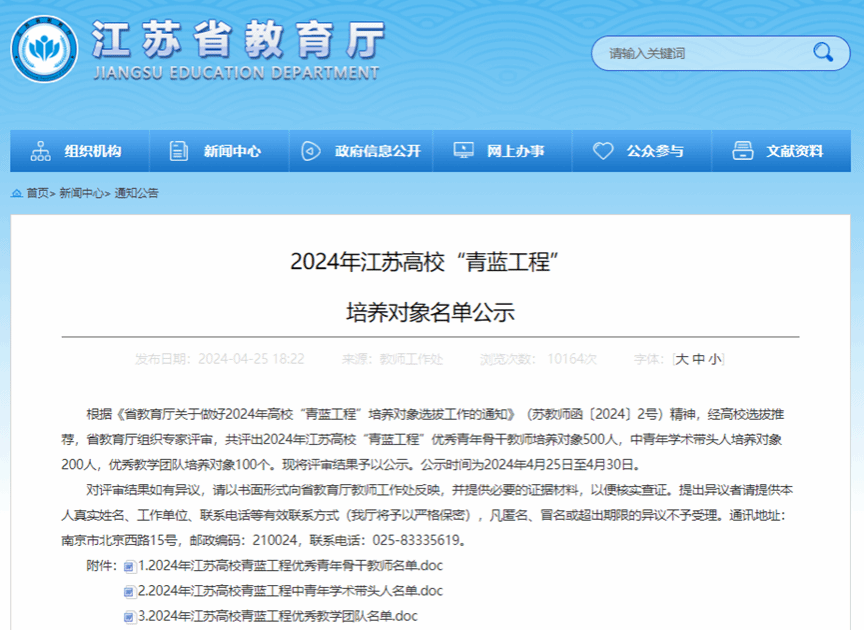864x630 pixels.
Task: Click the 公众参与 heart icon
Action: (603, 151)
